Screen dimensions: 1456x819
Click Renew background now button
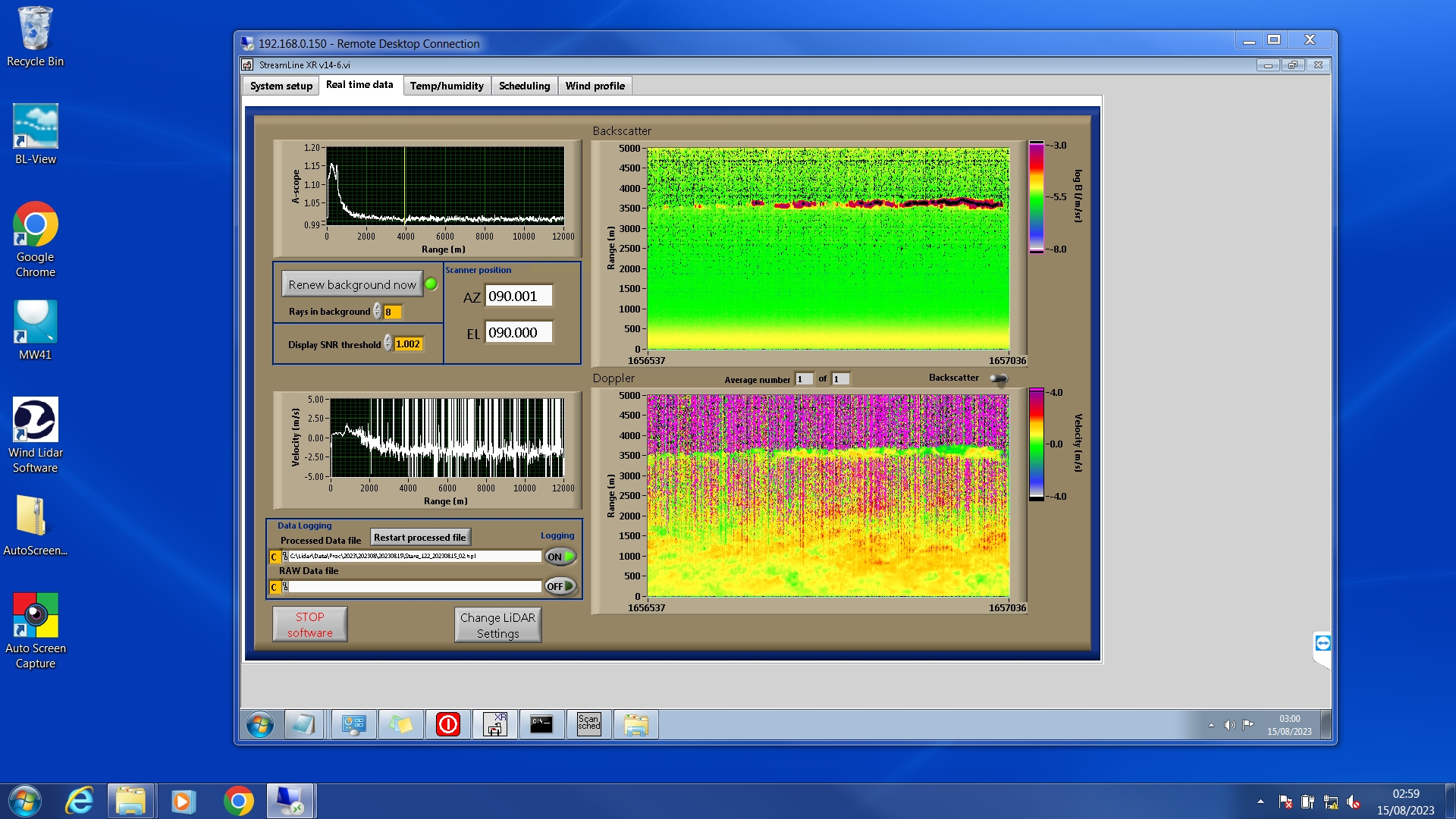(352, 284)
